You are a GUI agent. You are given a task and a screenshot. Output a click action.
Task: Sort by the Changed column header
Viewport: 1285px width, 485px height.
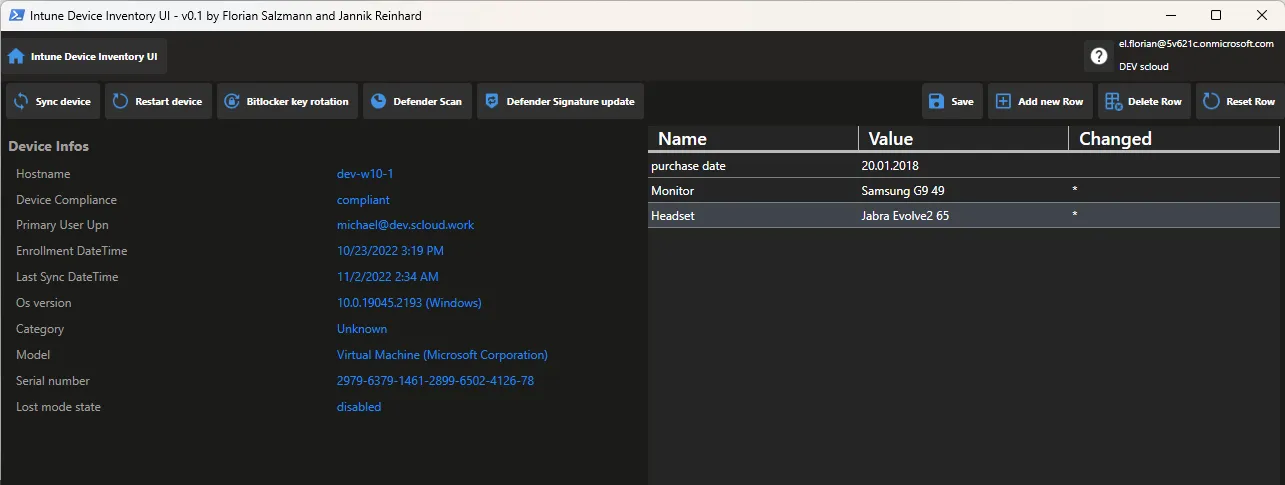pos(1174,139)
